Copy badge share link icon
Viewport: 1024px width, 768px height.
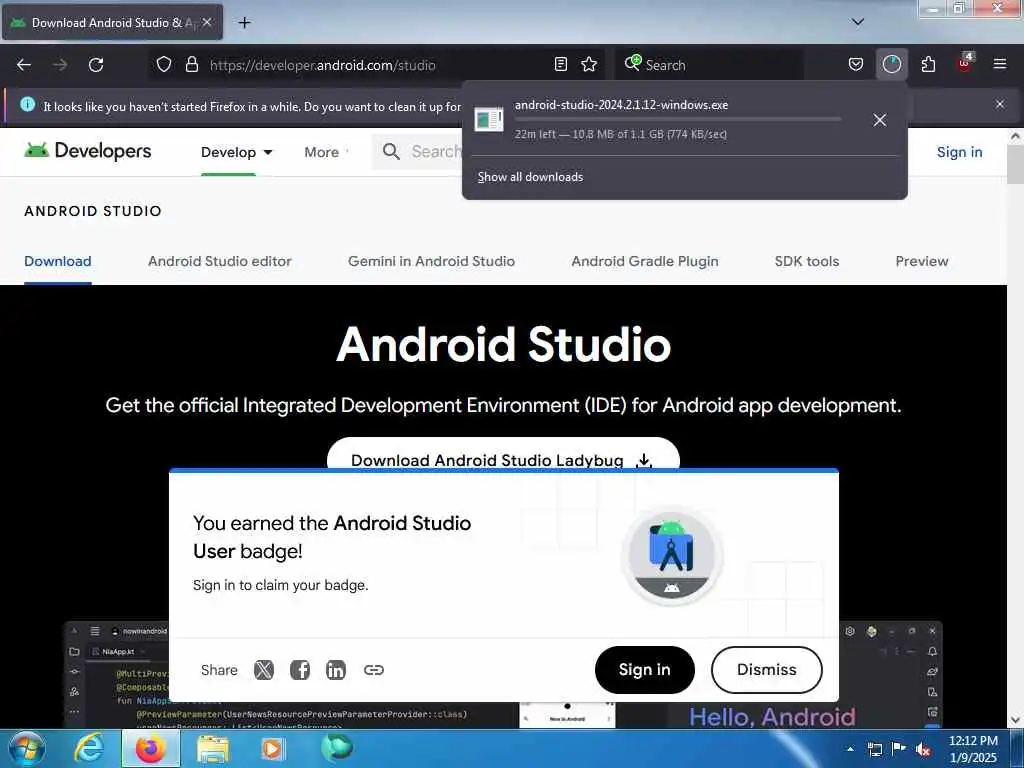(374, 670)
